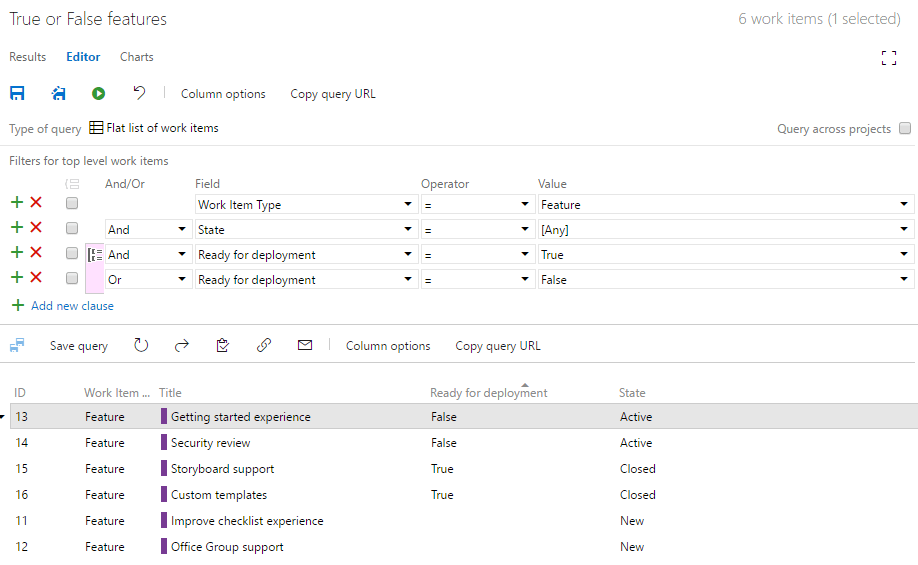Click Column options in the results toolbar
This screenshot has height=565, width=918.
click(388, 346)
